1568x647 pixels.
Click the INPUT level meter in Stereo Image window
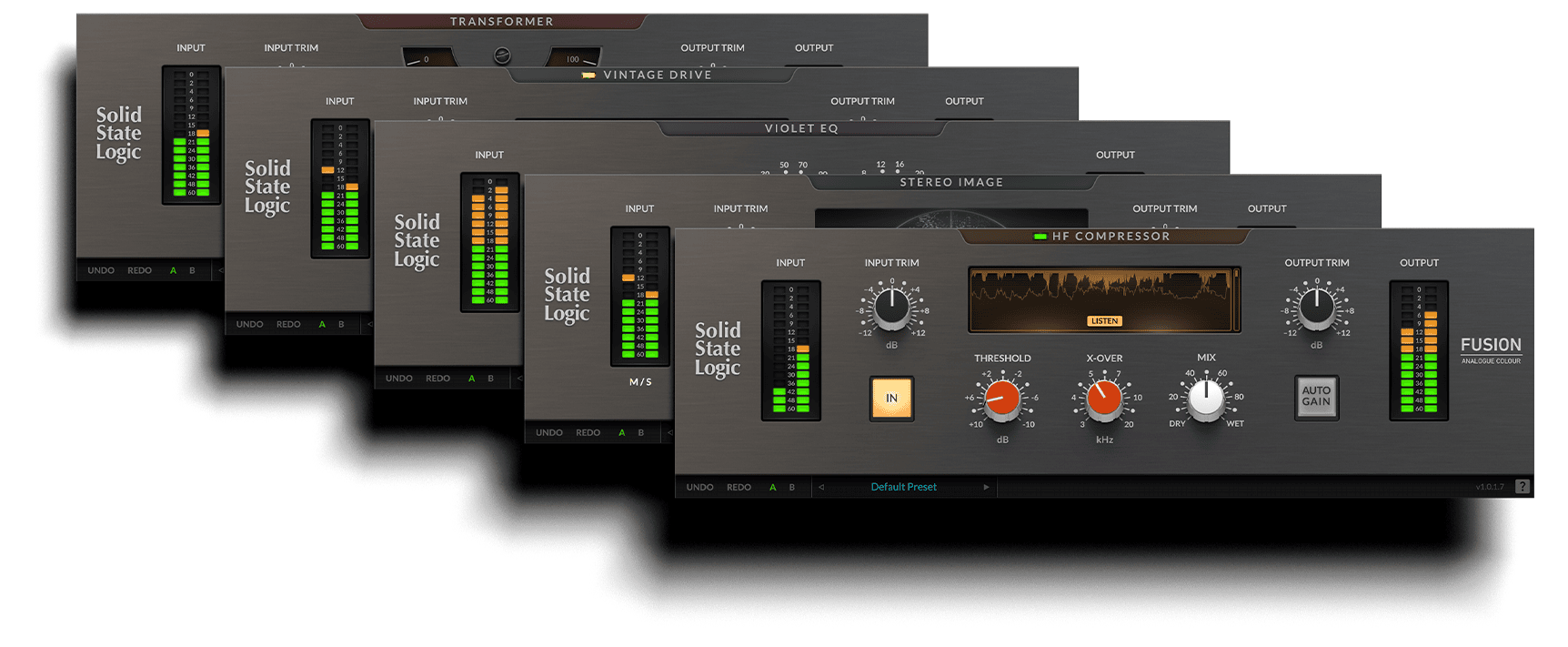pos(640,297)
